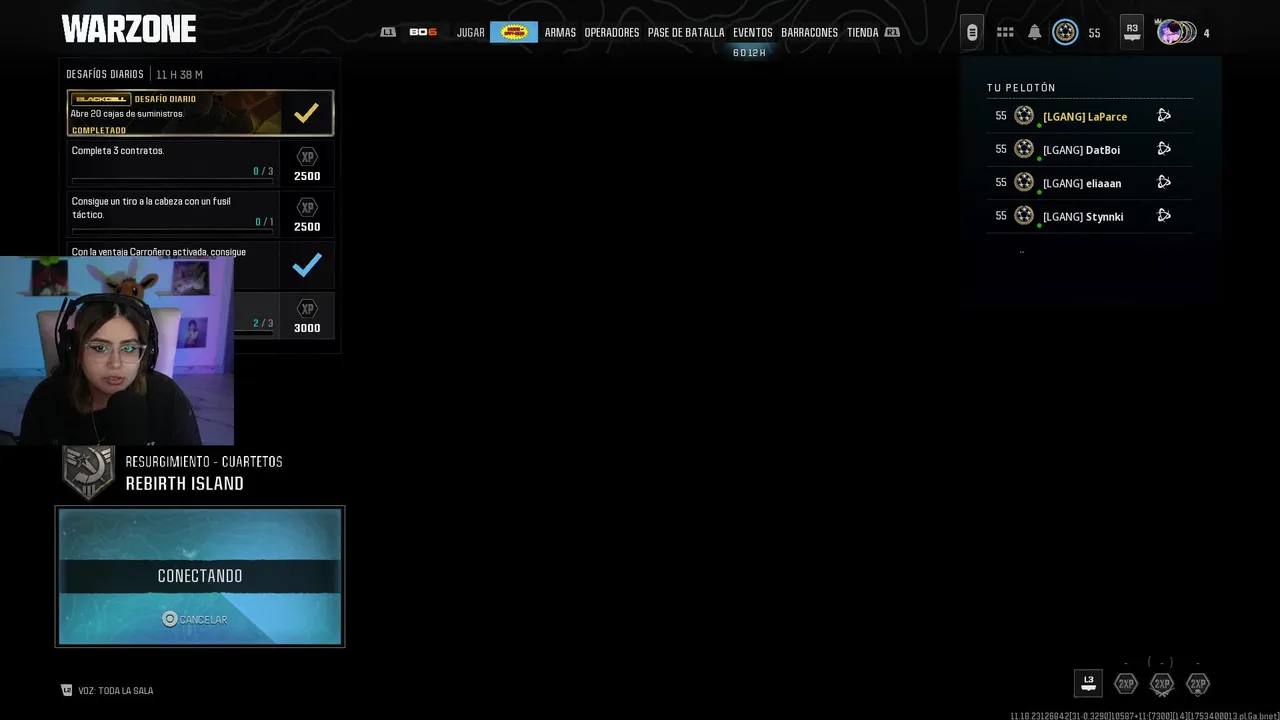Click the DESAFÍOS DIARIOS header
The width and height of the screenshot is (1280, 720).
point(105,74)
